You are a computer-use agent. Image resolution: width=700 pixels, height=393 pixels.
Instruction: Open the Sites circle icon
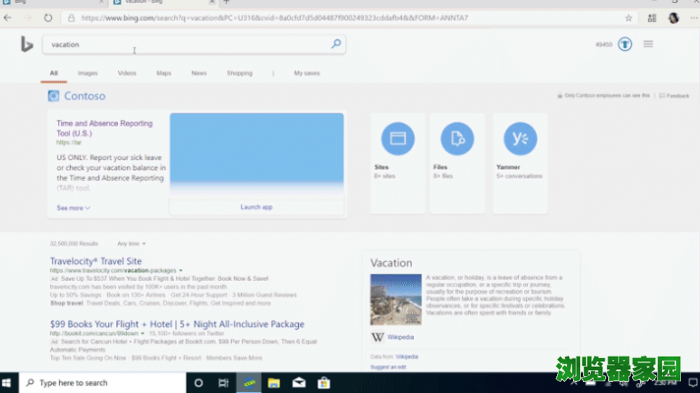[397, 138]
